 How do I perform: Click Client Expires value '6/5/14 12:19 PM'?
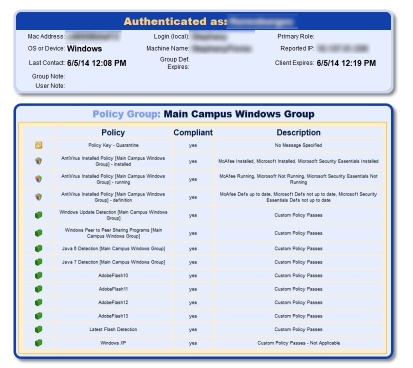[x=346, y=63]
